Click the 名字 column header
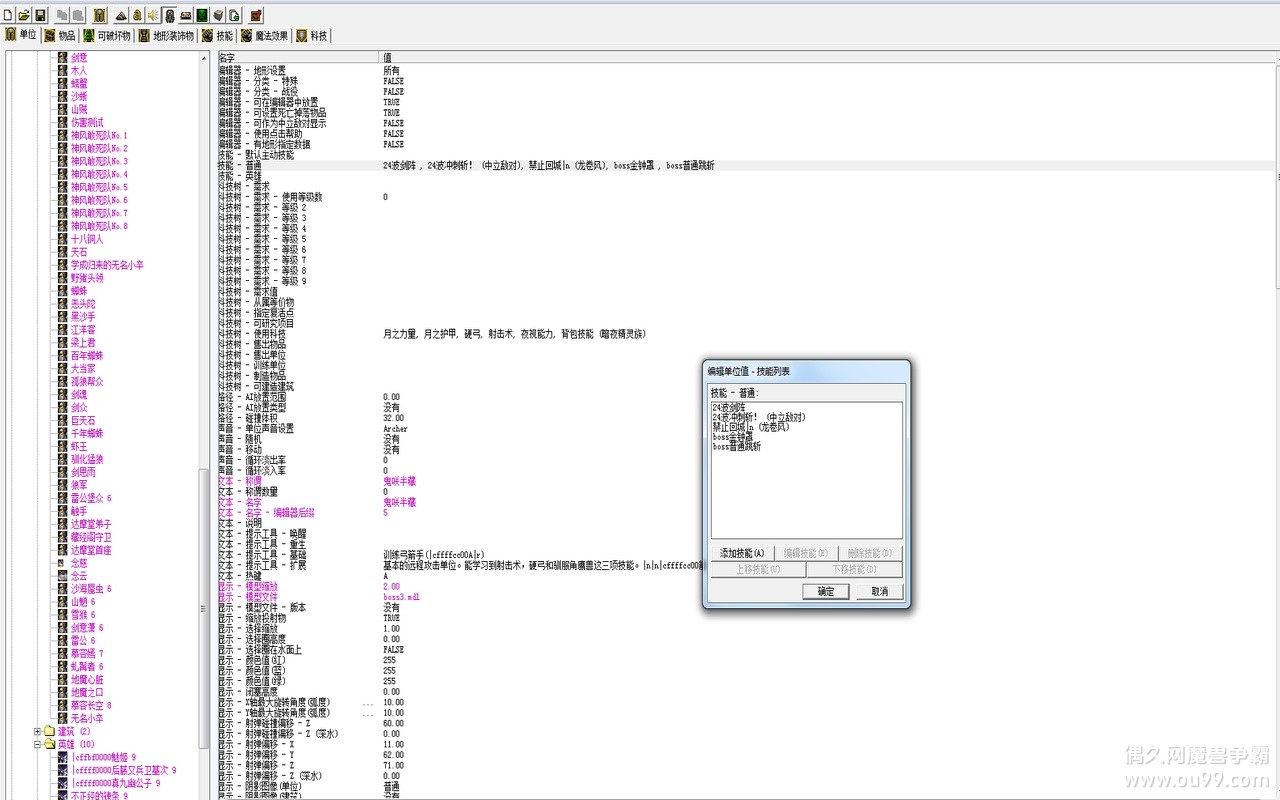Image resolution: width=1280 pixels, height=800 pixels. [298, 57]
